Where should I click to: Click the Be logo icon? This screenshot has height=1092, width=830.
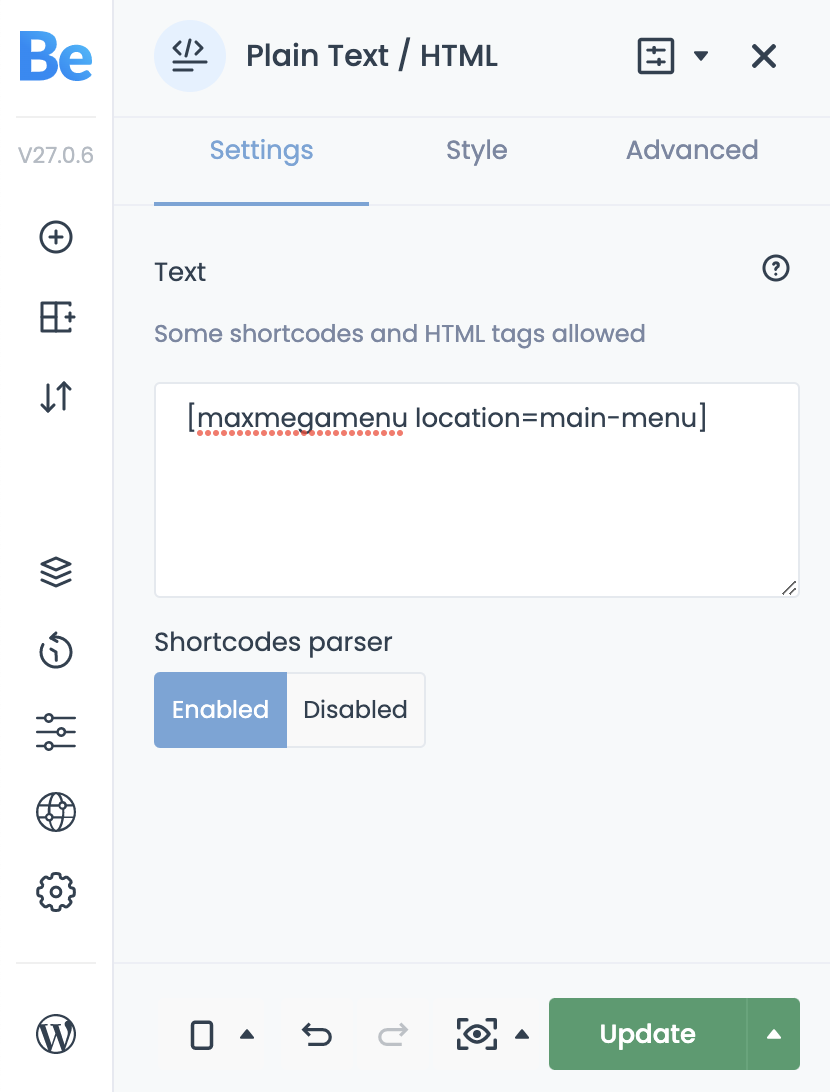click(56, 57)
